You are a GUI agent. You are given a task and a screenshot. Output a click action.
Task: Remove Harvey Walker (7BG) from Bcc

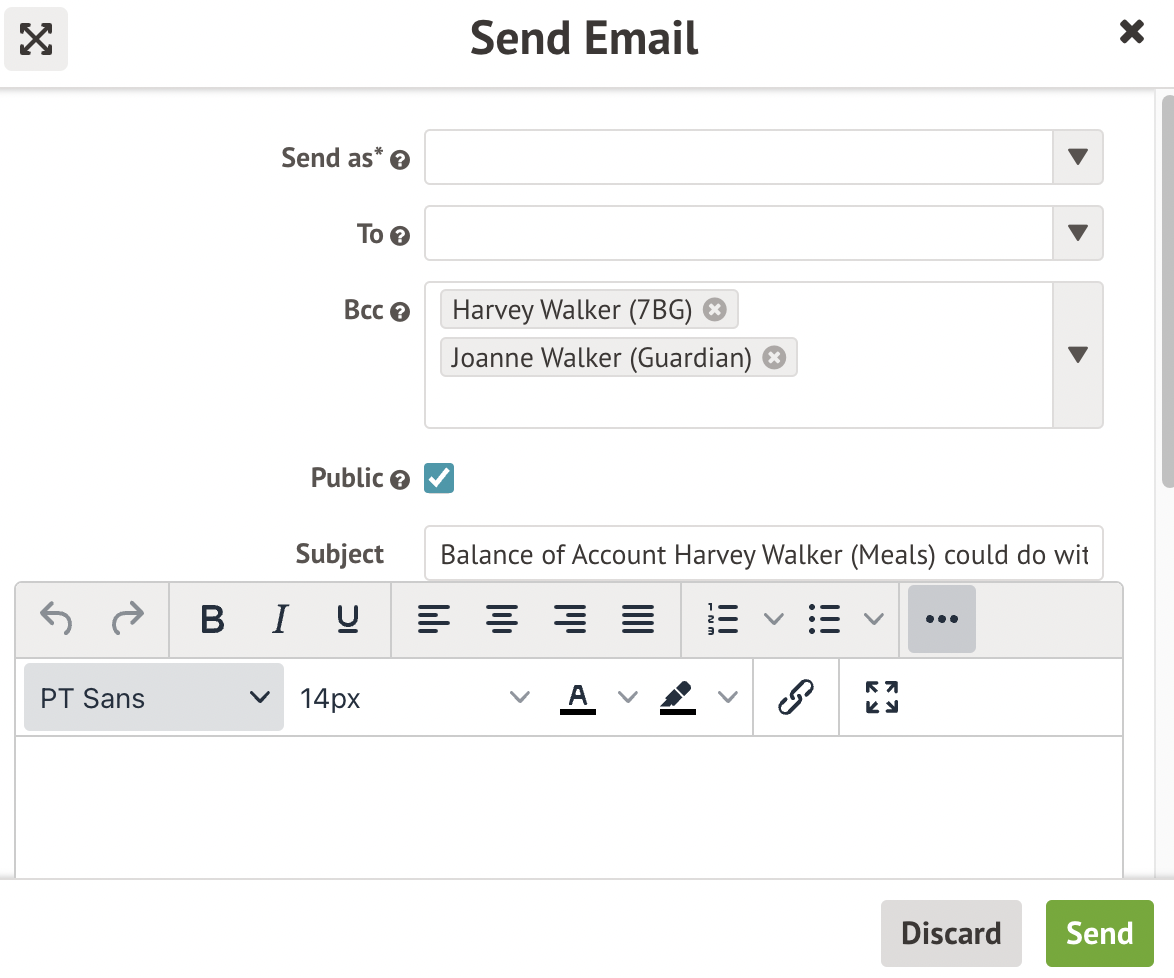pyautogui.click(x=714, y=310)
